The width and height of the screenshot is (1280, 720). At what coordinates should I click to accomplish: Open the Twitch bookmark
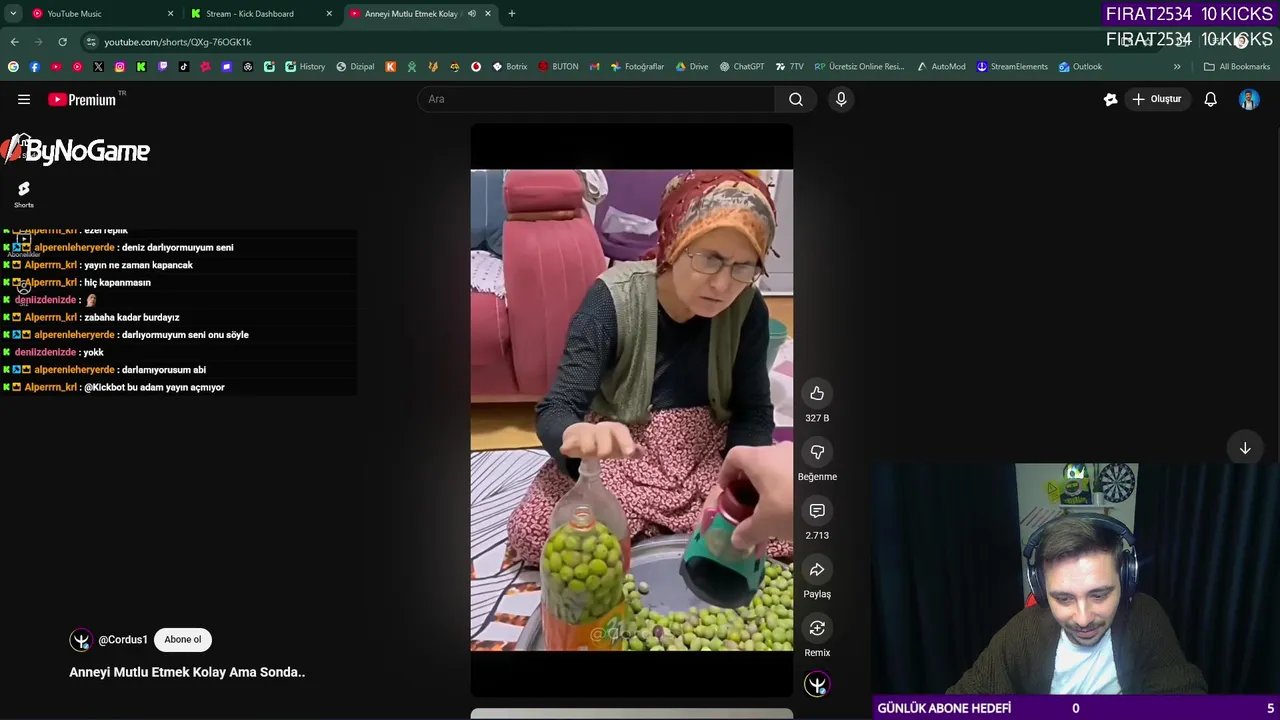163,67
